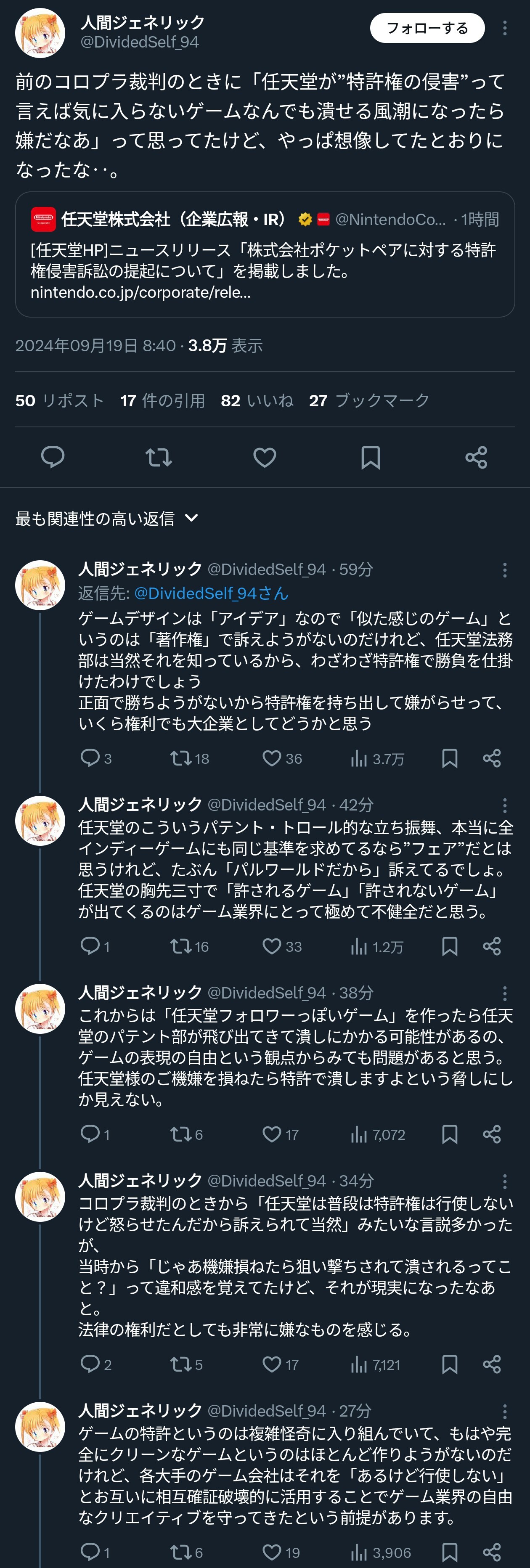Reply to the 34分 post with 2 comments
This screenshot has height=1568, width=530.
(90, 1365)
